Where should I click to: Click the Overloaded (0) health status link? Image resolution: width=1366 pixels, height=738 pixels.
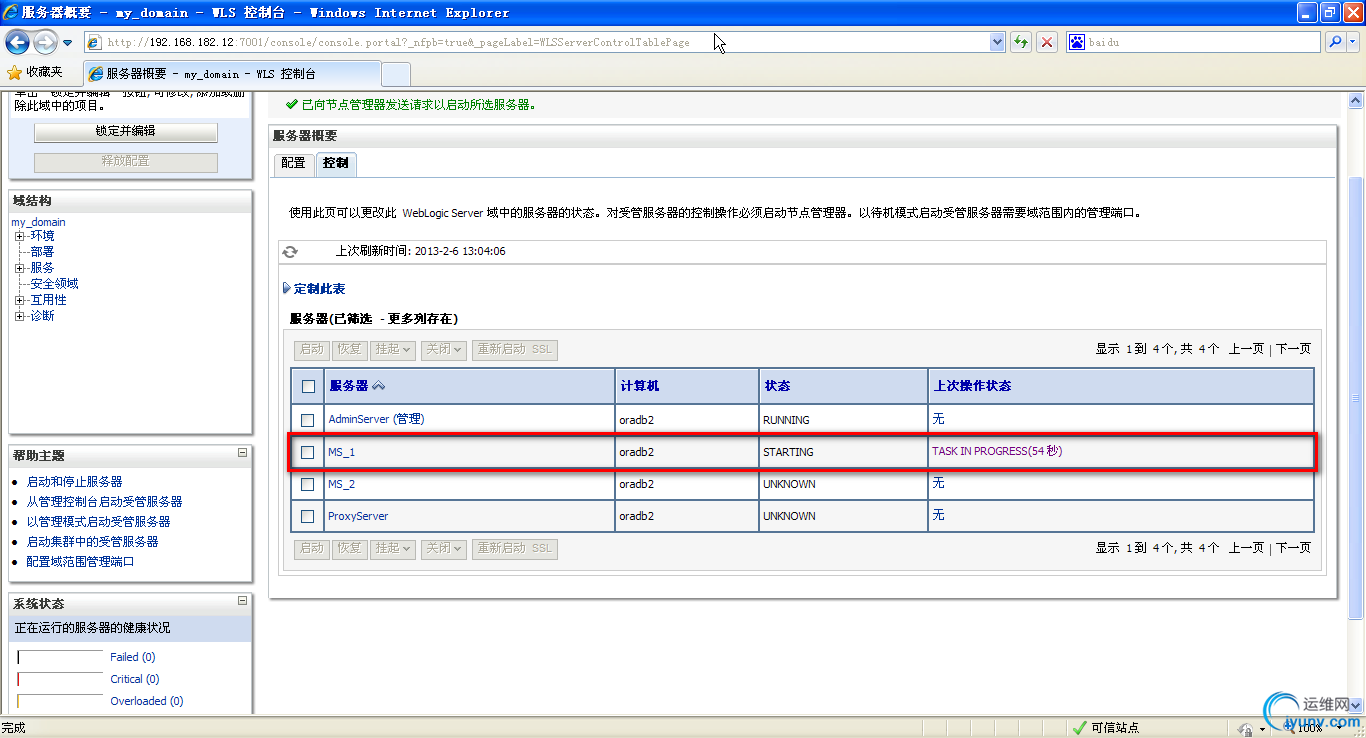(147, 701)
